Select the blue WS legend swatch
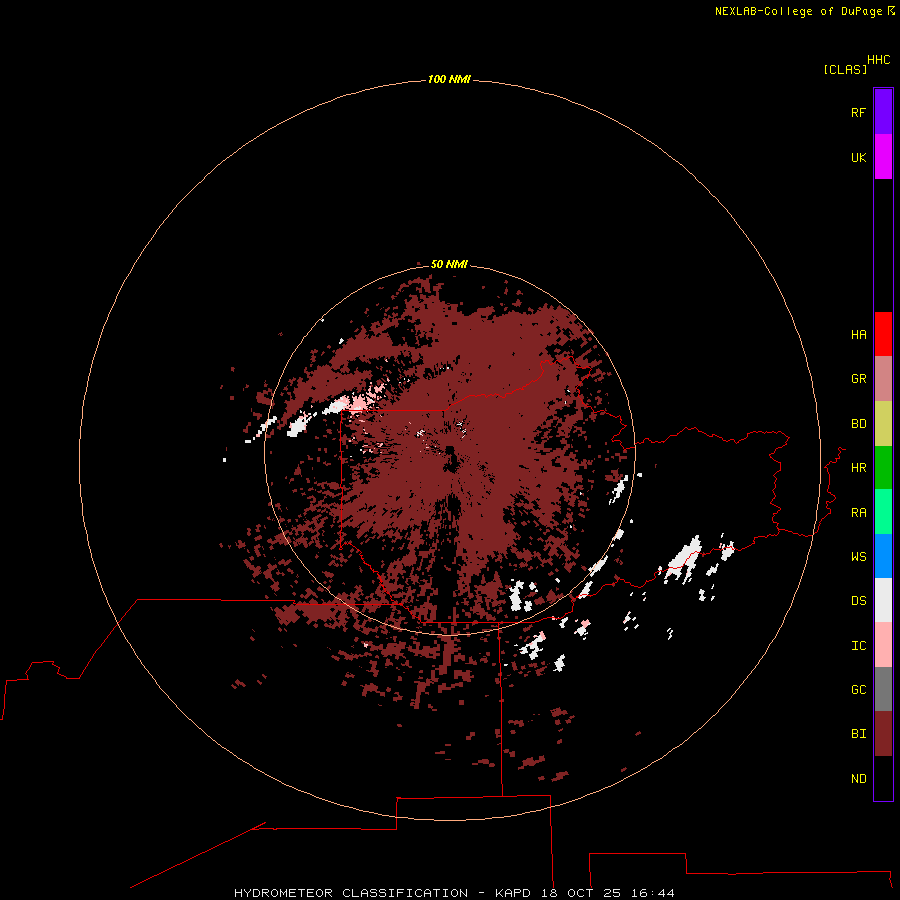This screenshot has height=900, width=900. point(883,556)
